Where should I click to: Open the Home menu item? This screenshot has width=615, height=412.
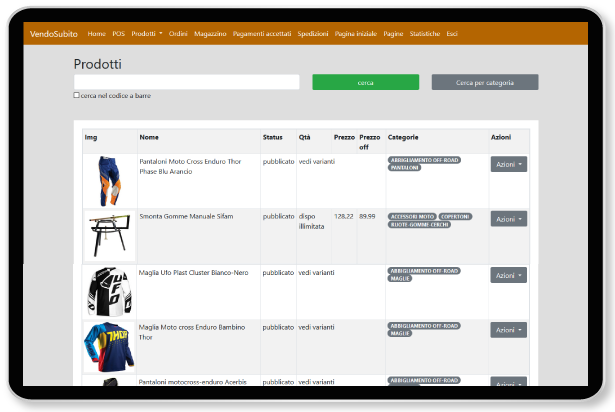coord(96,34)
